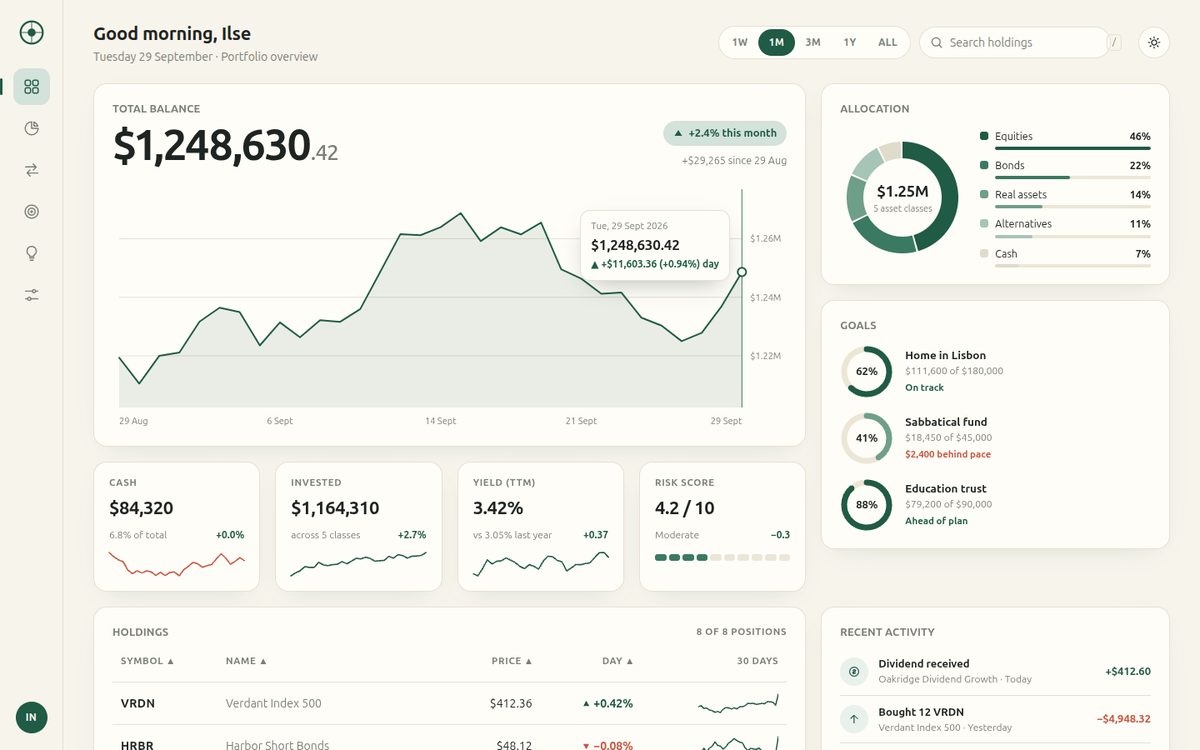Viewport: 1200px width, 750px height.
Task: Focus the Search holdings field
Action: coord(1014,42)
